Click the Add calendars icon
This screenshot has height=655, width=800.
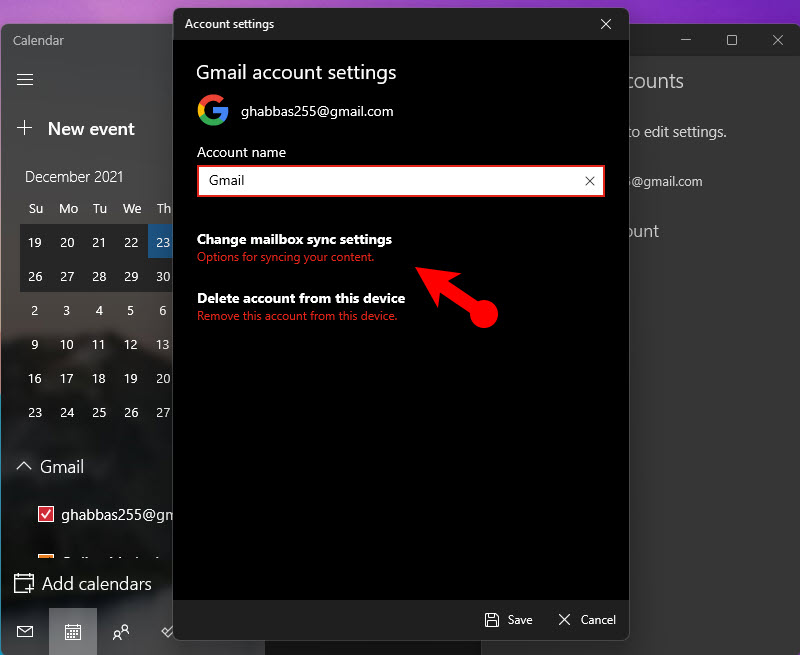(x=24, y=583)
